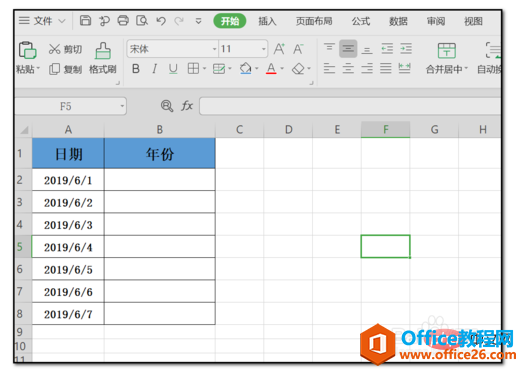Screen dimensions: 523x372
Task: Switch to the 页面布局 (Page Layout) tab
Action: point(314,21)
